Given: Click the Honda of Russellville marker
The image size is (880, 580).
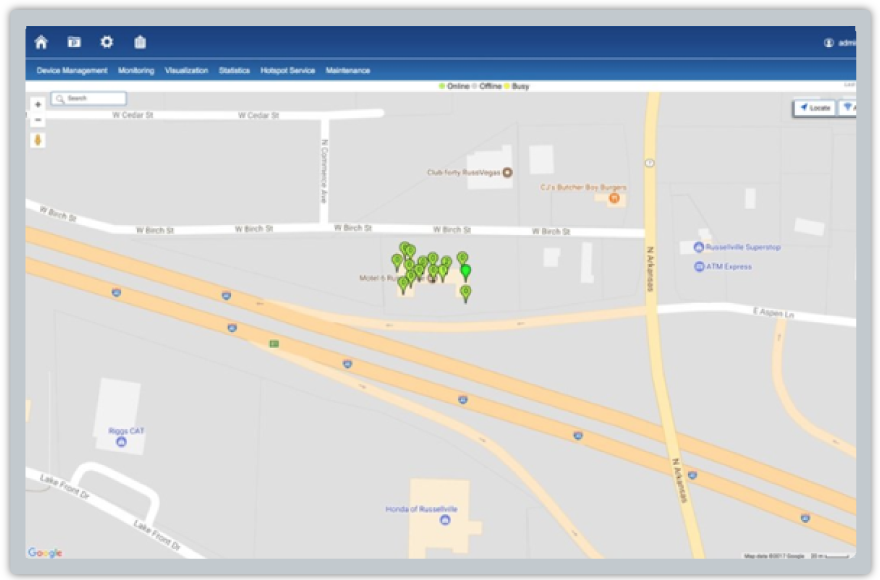Looking at the screenshot, I should click(445, 520).
